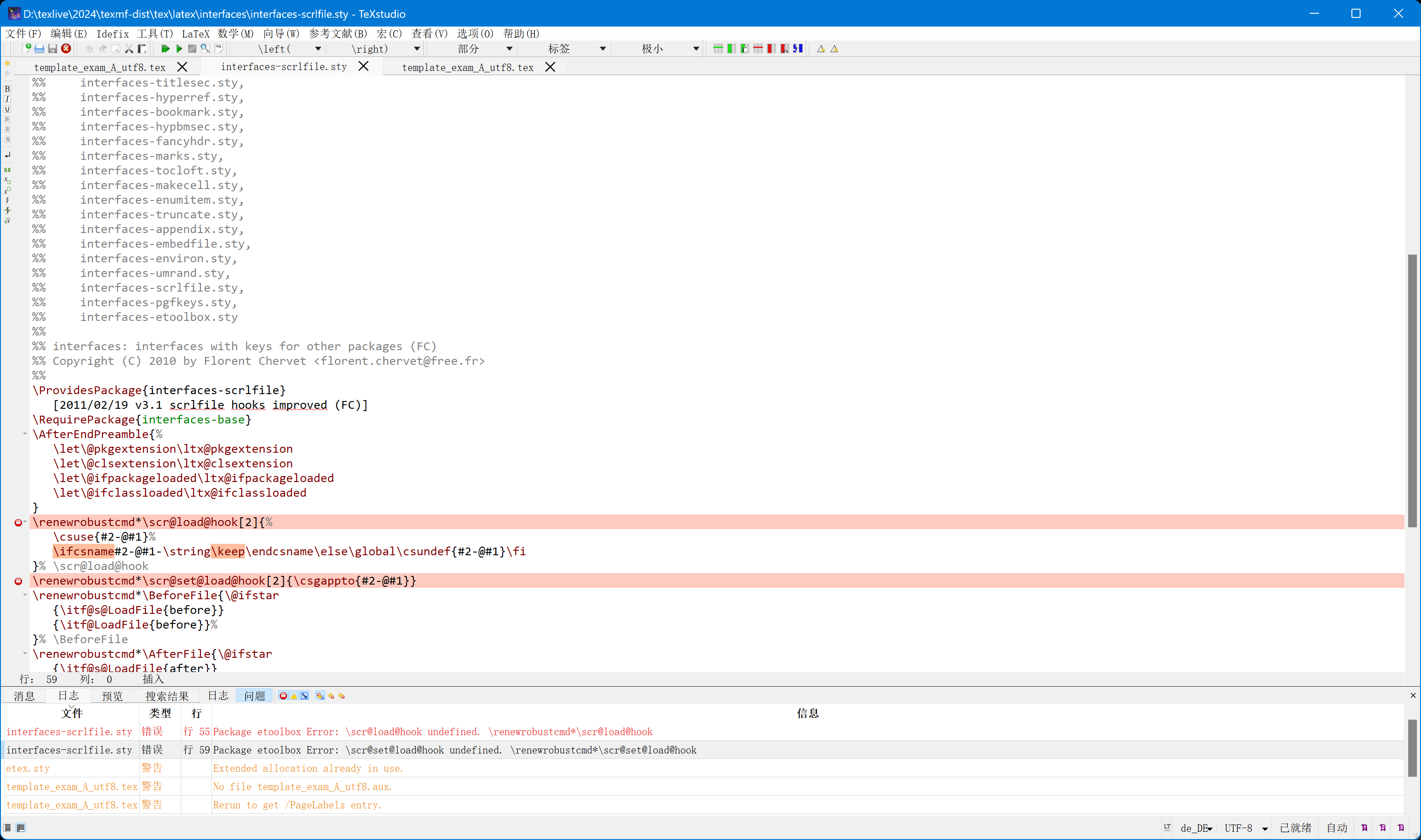Viewport: 1421px width, 840px height.
Task: Click the right align sidebar icon
Action: [7, 140]
